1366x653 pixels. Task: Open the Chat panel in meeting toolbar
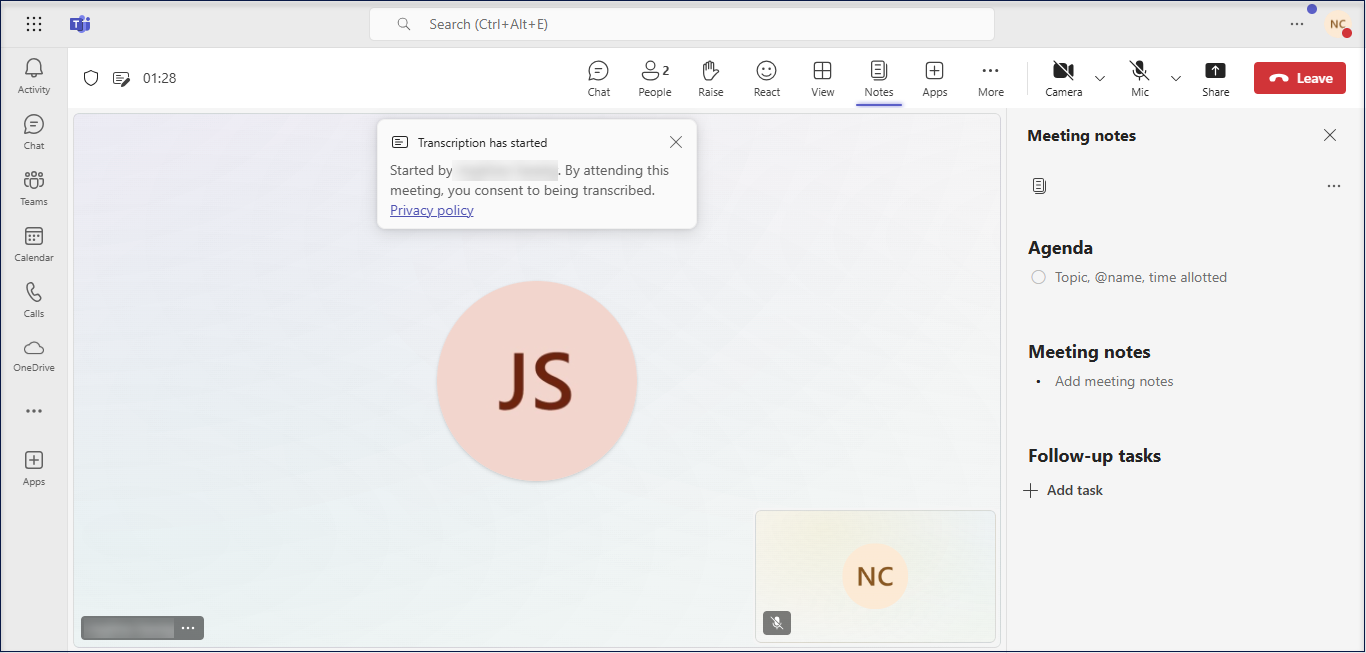click(x=598, y=78)
